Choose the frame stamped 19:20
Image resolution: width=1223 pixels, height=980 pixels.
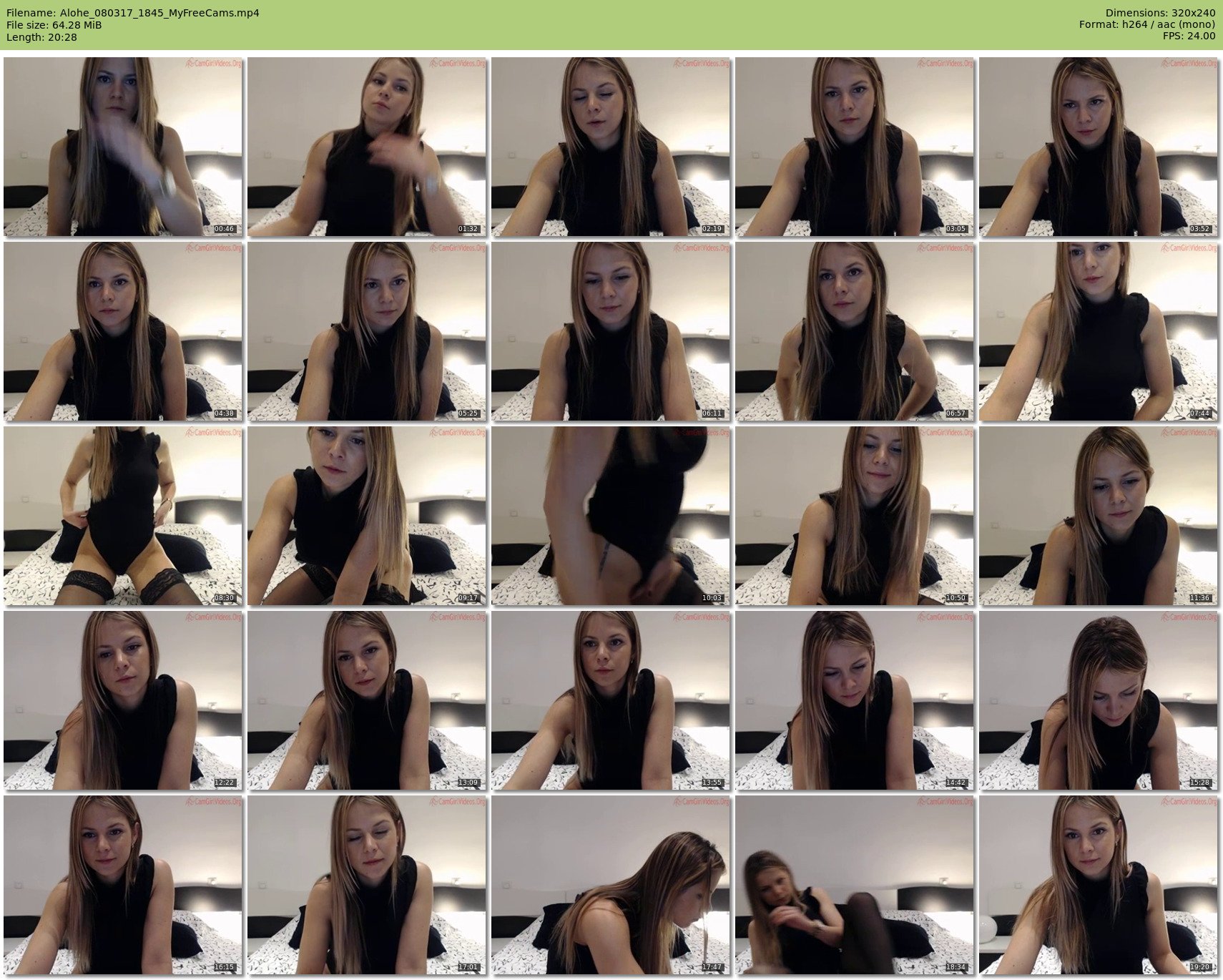[1099, 885]
